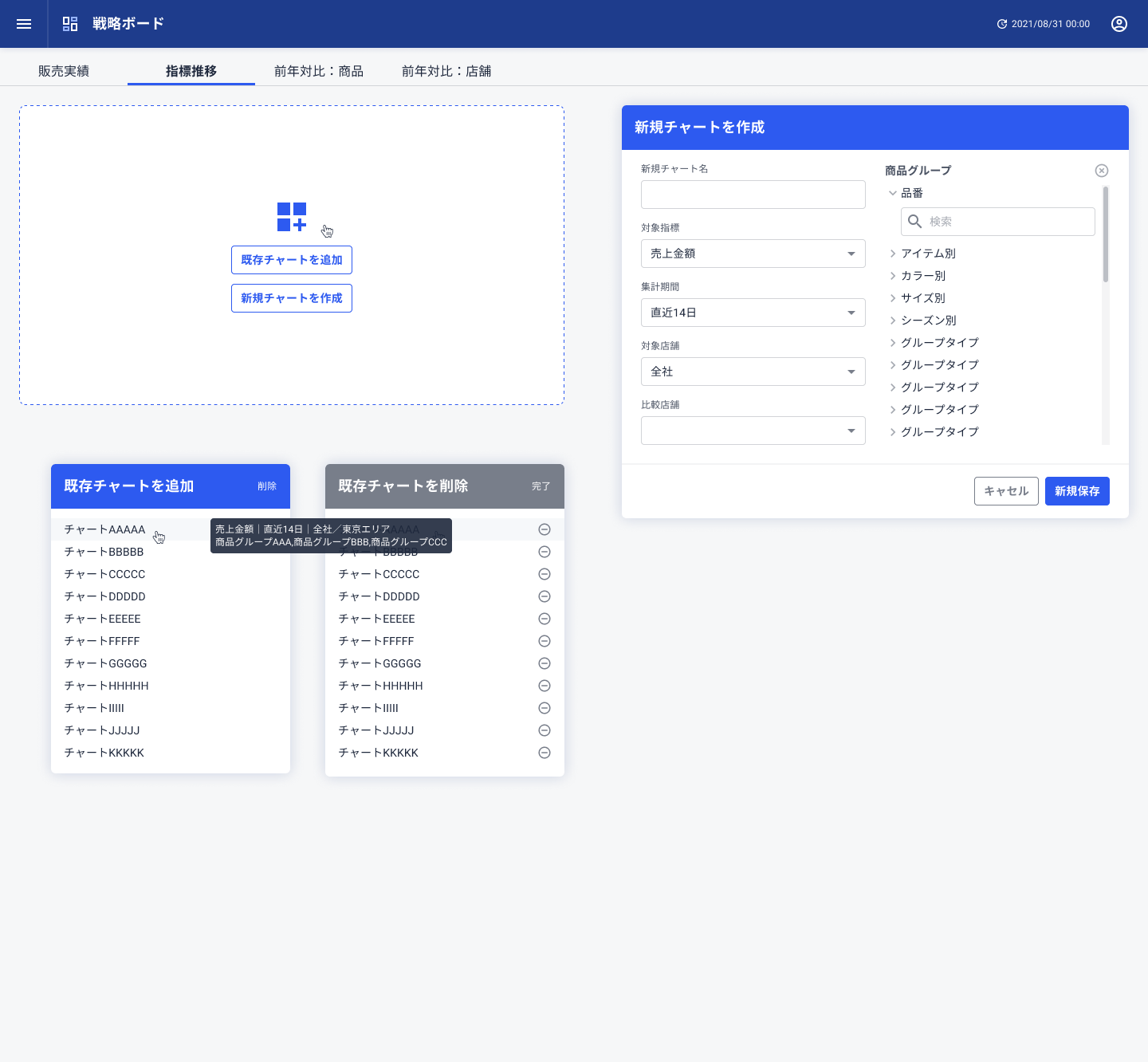The width and height of the screenshot is (1148, 1062).
Task: Remove チャートDDDDD using its minus icon
Action: pos(545,596)
